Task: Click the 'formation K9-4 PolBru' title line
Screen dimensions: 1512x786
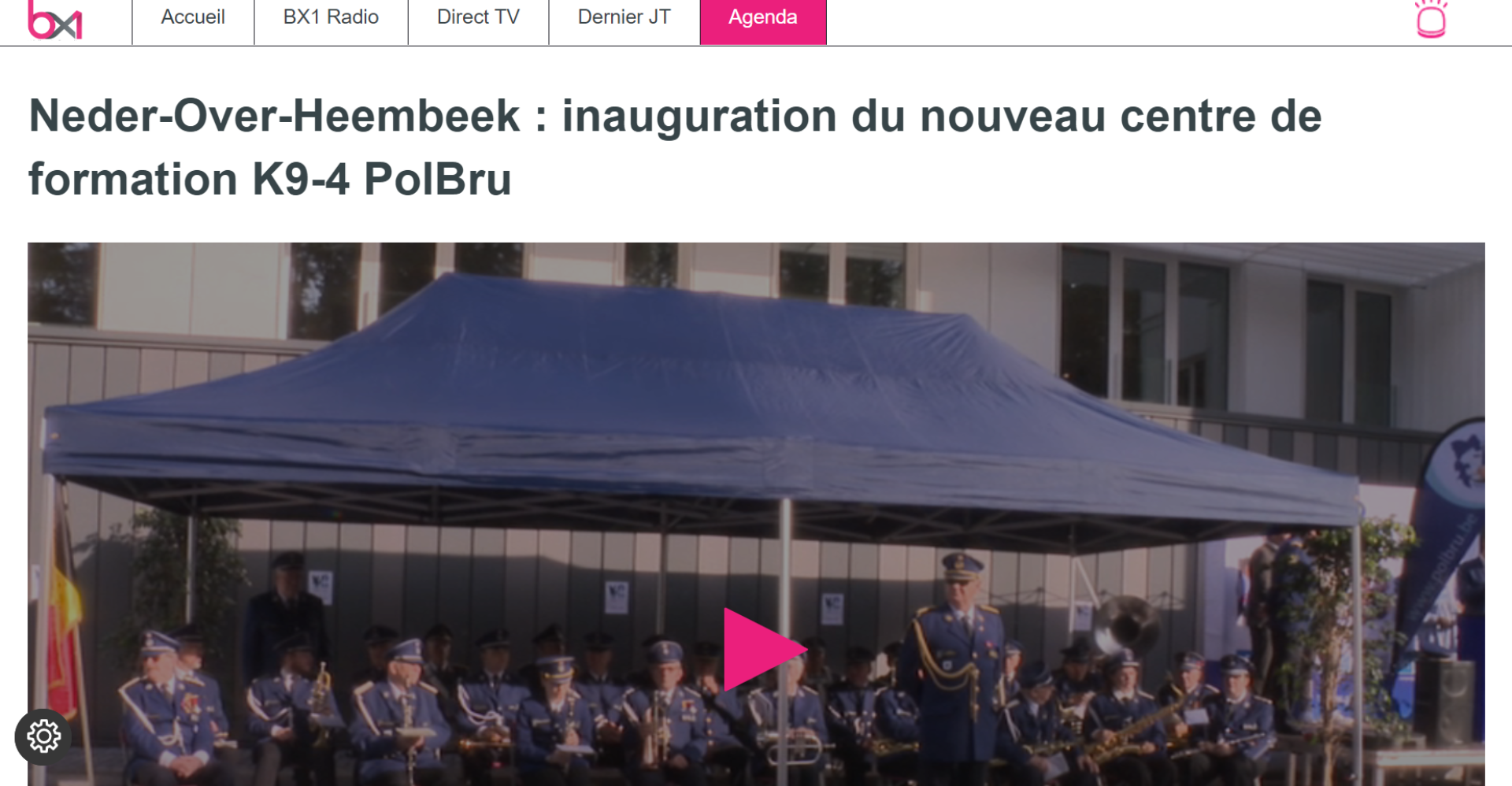Action: [270, 180]
